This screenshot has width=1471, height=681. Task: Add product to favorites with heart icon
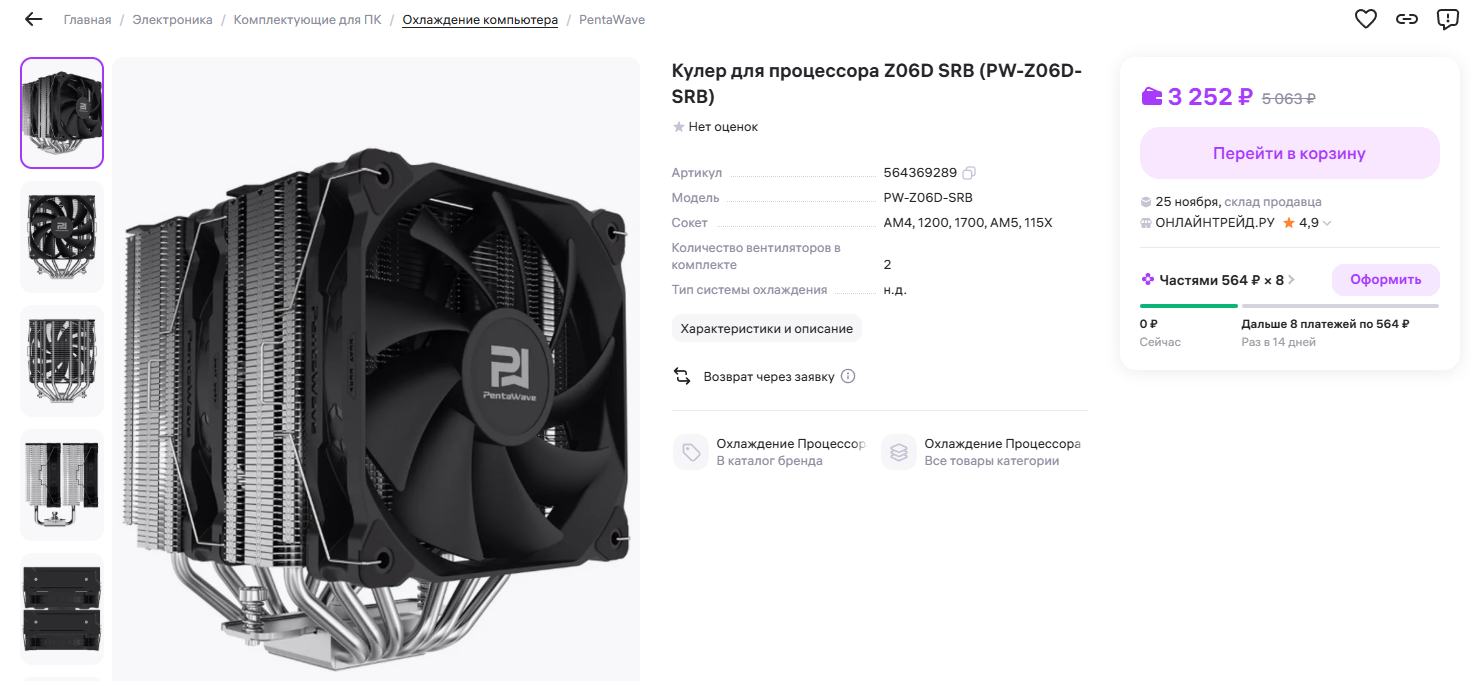(x=1365, y=19)
